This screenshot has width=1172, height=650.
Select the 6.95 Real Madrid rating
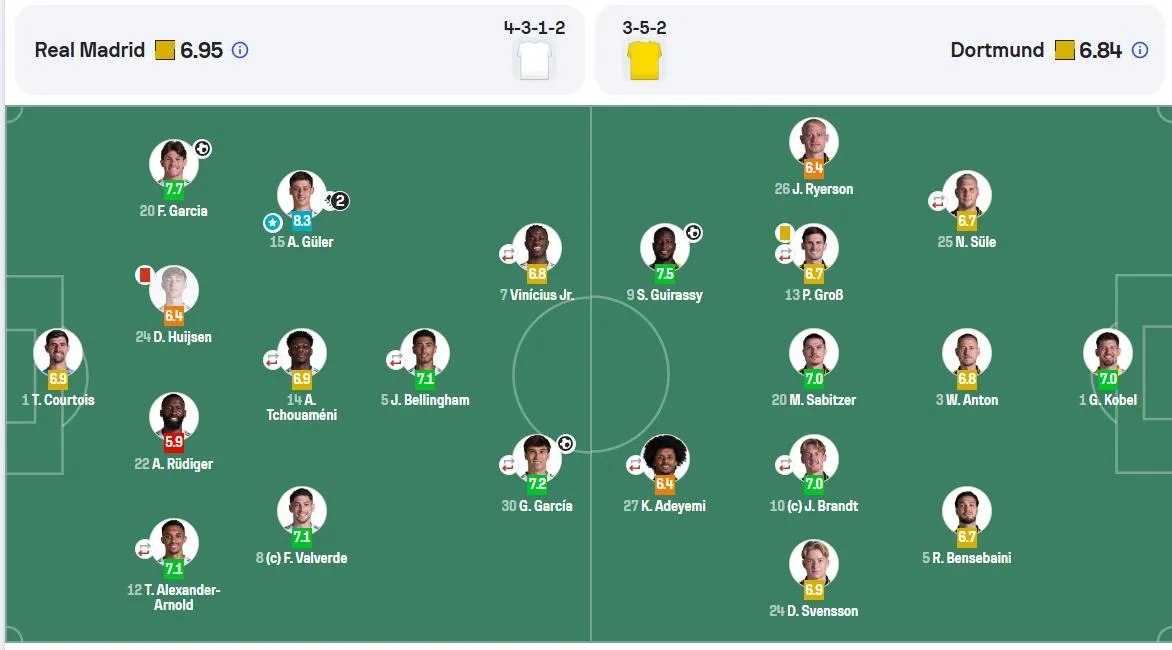(x=201, y=50)
